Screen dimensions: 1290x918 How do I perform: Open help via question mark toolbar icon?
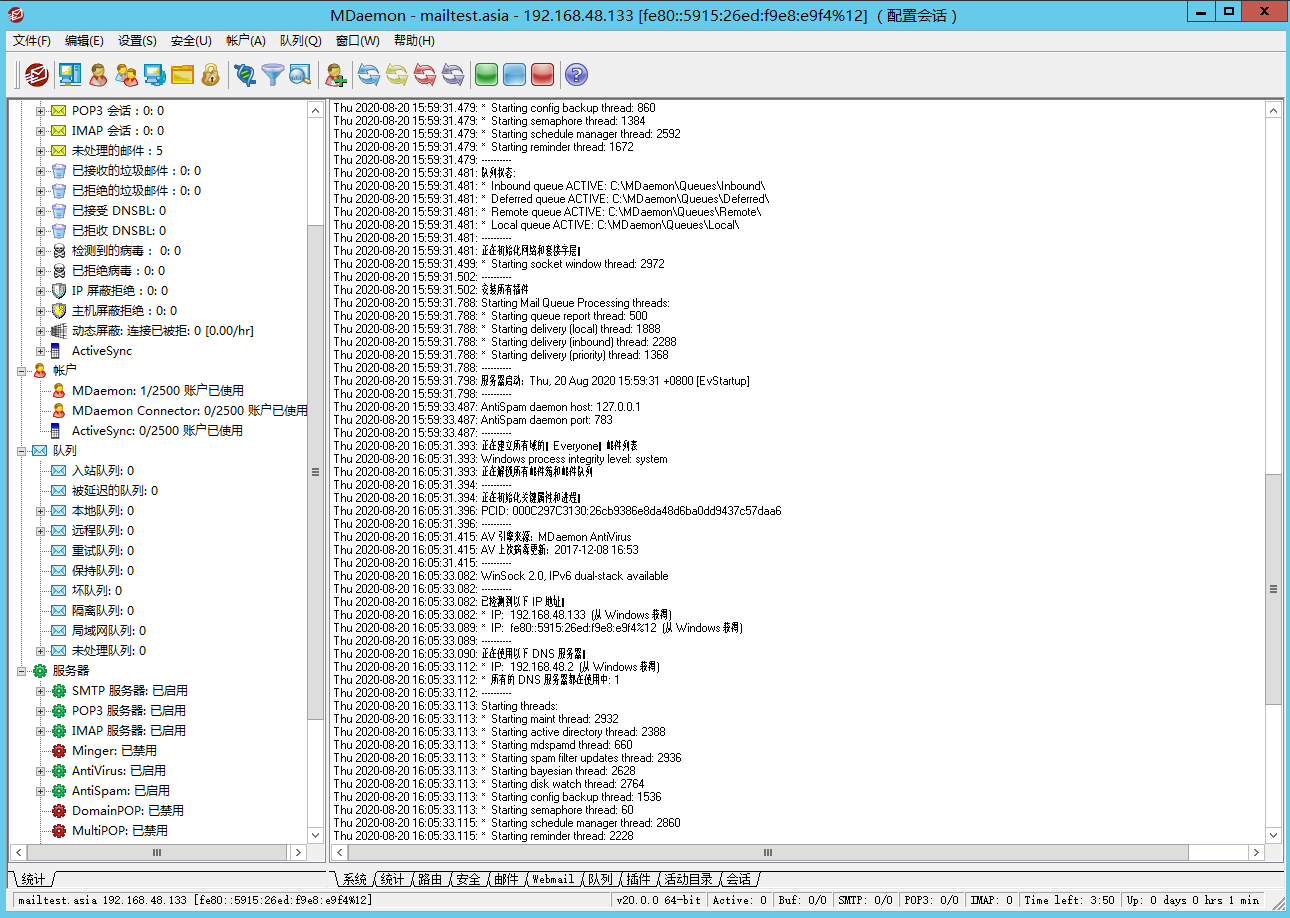[x=576, y=74]
